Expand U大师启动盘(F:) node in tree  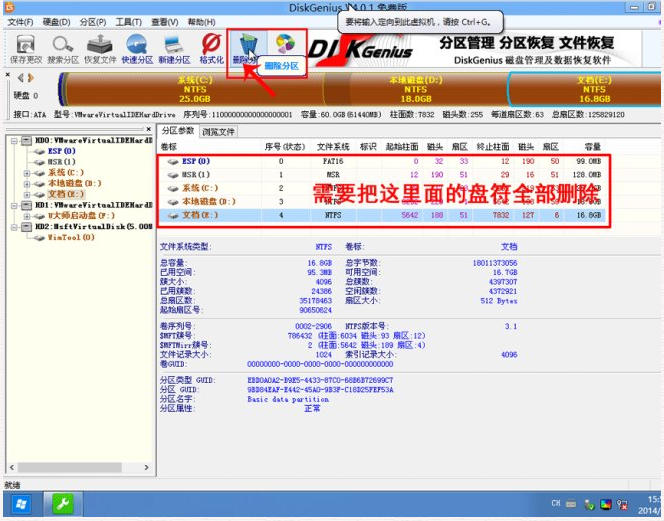click(27, 216)
